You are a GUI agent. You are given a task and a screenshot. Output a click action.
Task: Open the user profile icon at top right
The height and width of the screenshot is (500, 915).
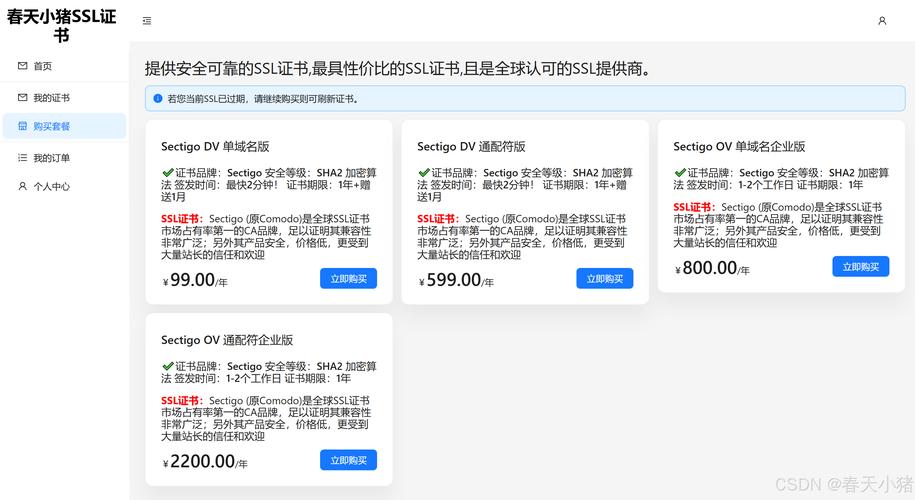tap(882, 21)
